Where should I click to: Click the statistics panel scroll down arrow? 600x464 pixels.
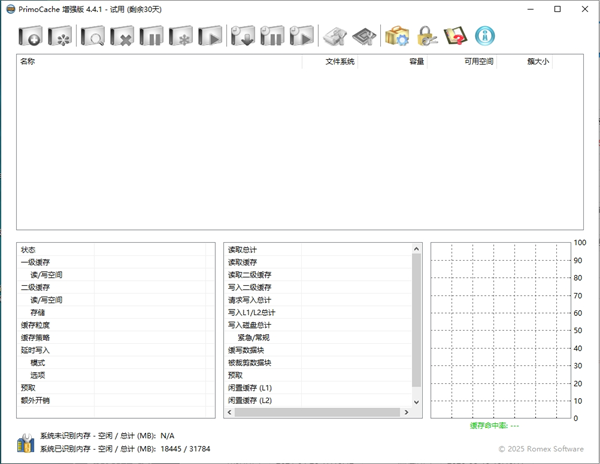(x=416, y=402)
